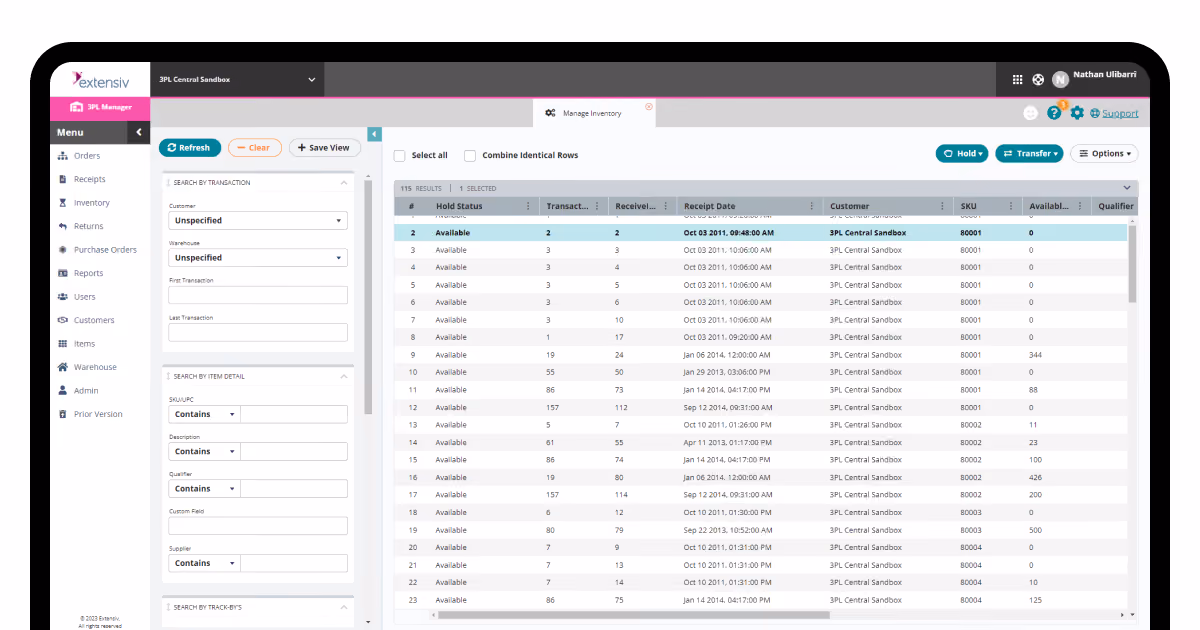Click Sep 22 2013, 10:52:00 AM cell
The image size is (1200, 630).
click(727, 530)
